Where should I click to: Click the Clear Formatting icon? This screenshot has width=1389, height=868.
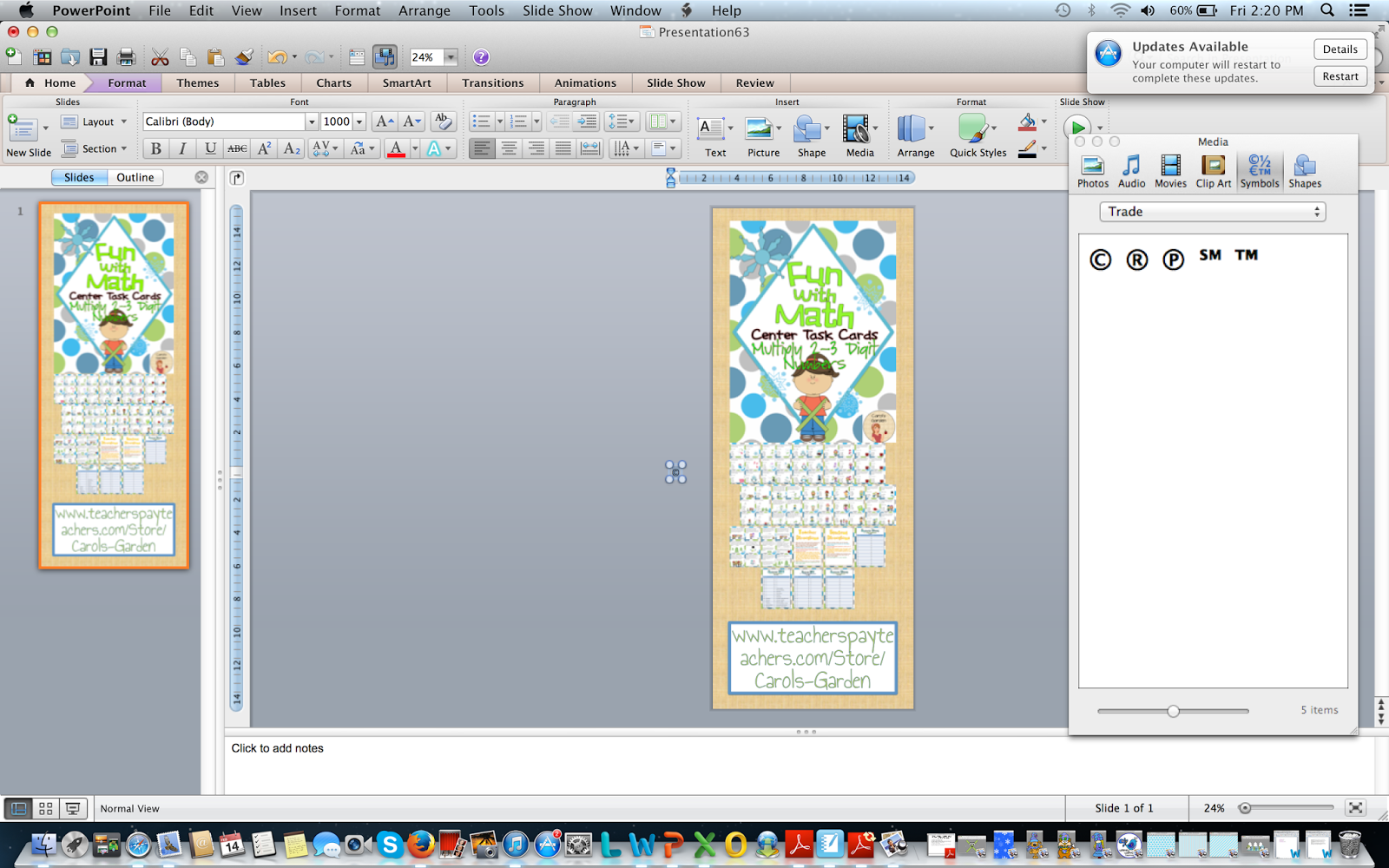(x=443, y=122)
